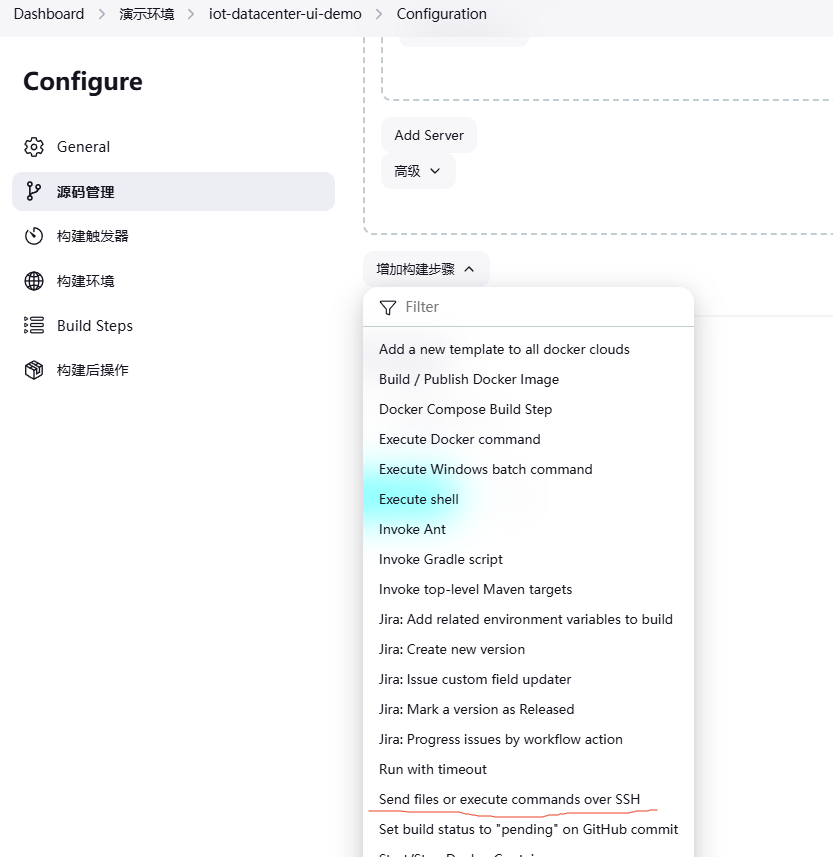The width and height of the screenshot is (833, 857).
Task: Select Jira: Mark a version as Released
Action: point(529,709)
